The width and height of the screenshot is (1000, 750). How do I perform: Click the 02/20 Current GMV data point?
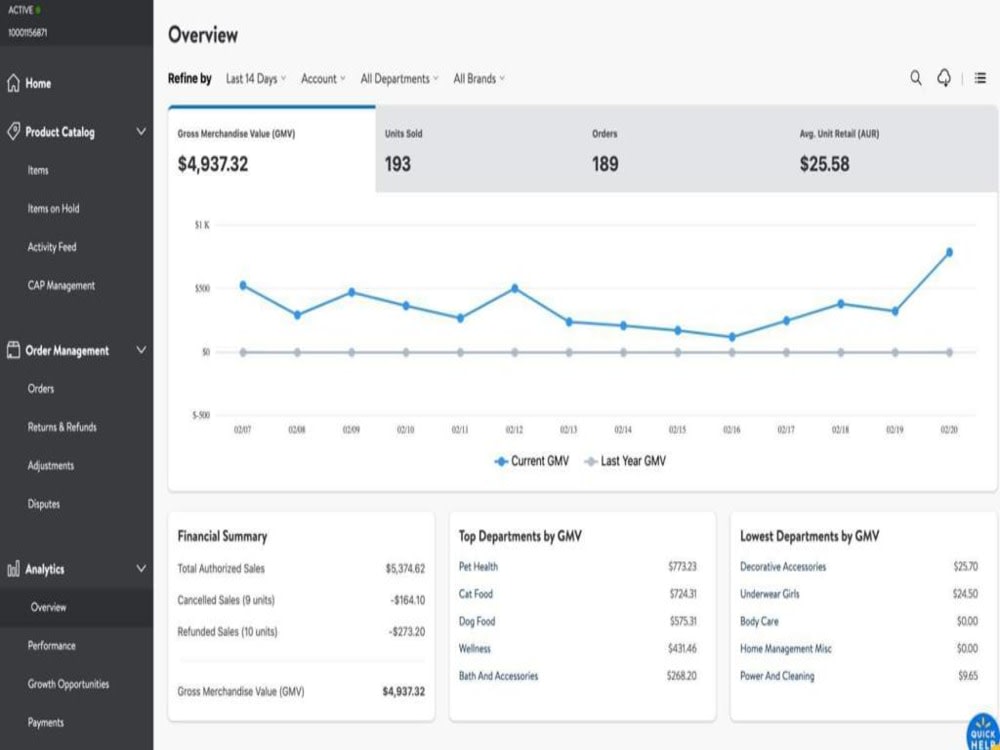coord(949,253)
